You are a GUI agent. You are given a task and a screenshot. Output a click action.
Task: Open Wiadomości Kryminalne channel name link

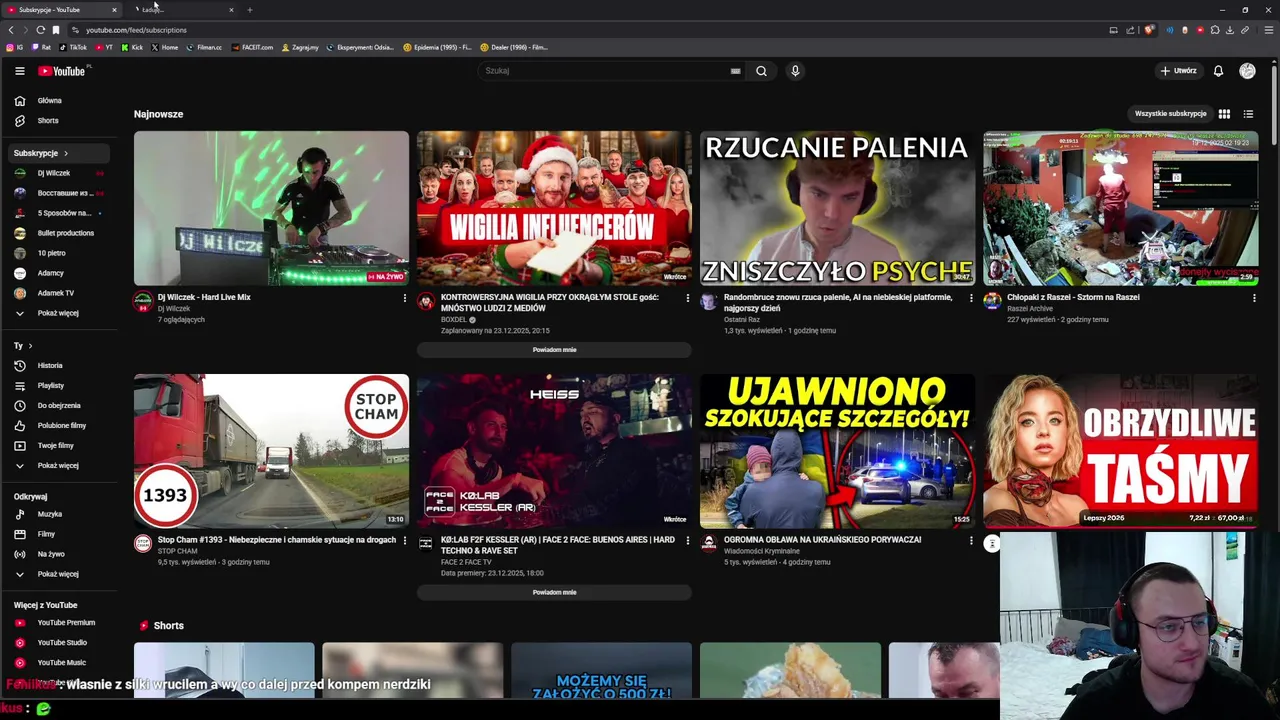click(762, 551)
